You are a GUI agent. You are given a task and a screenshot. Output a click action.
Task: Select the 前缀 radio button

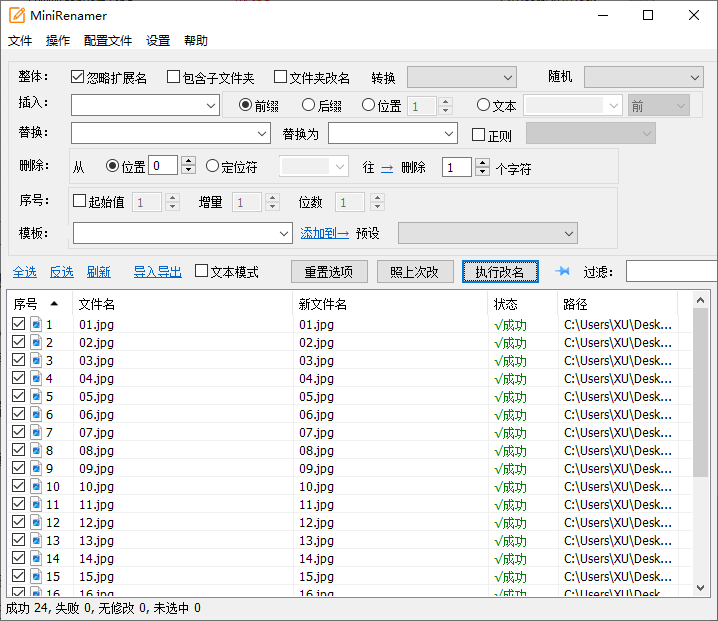click(x=245, y=105)
